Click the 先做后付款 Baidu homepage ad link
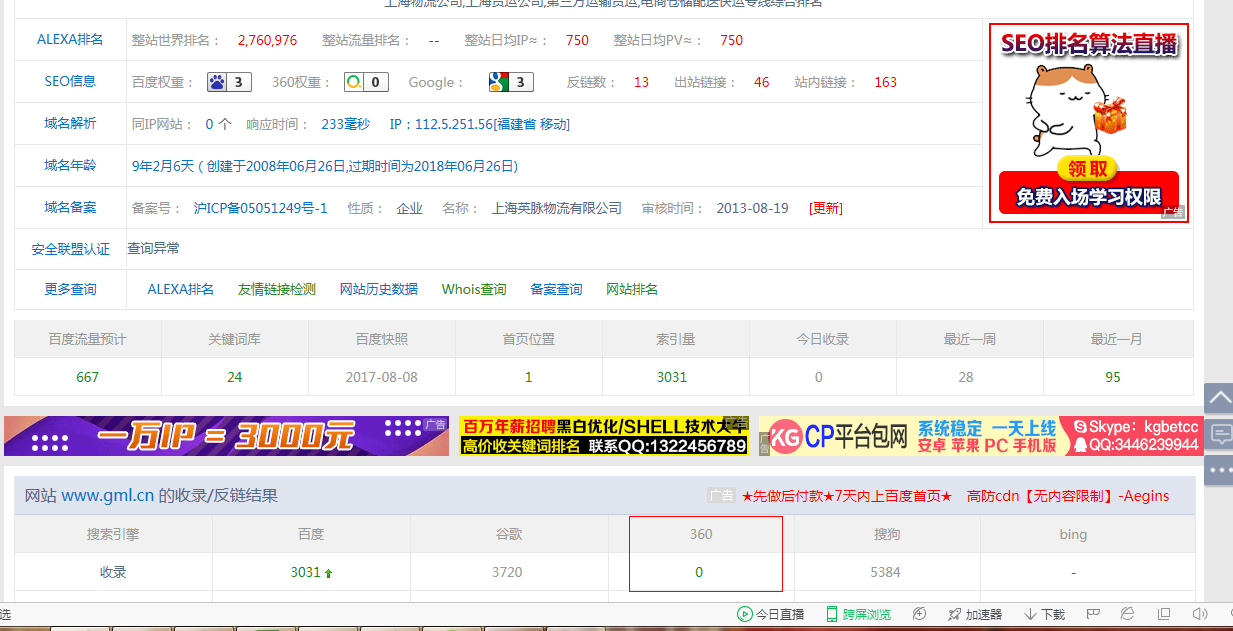Screen dimensions: 1233x631 846,495
